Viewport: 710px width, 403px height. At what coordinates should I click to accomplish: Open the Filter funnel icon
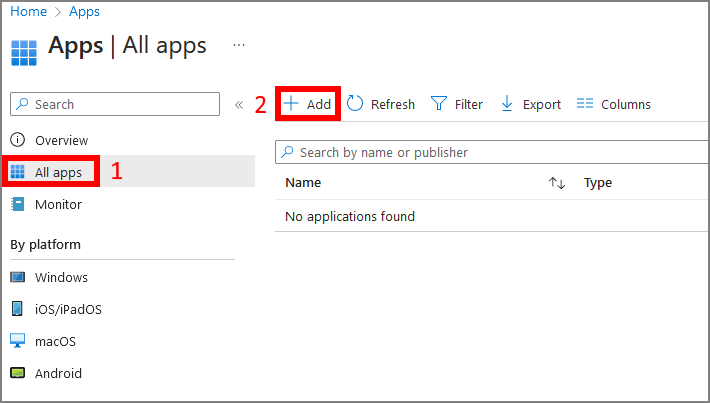point(438,104)
